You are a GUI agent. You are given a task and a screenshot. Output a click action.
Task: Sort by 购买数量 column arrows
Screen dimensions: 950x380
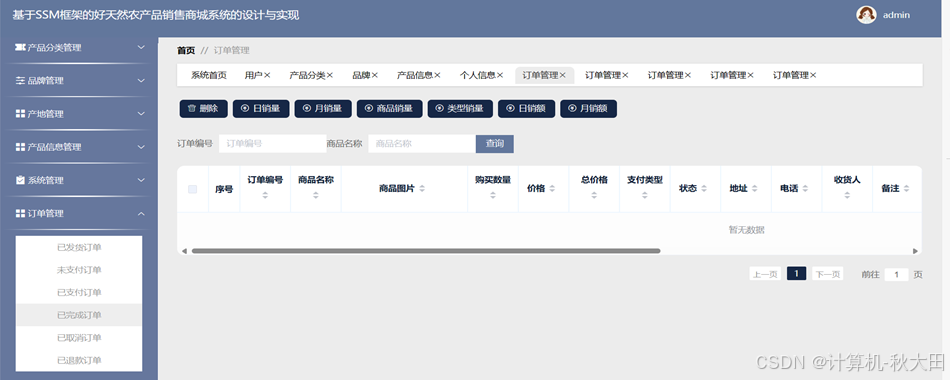[x=493, y=195]
